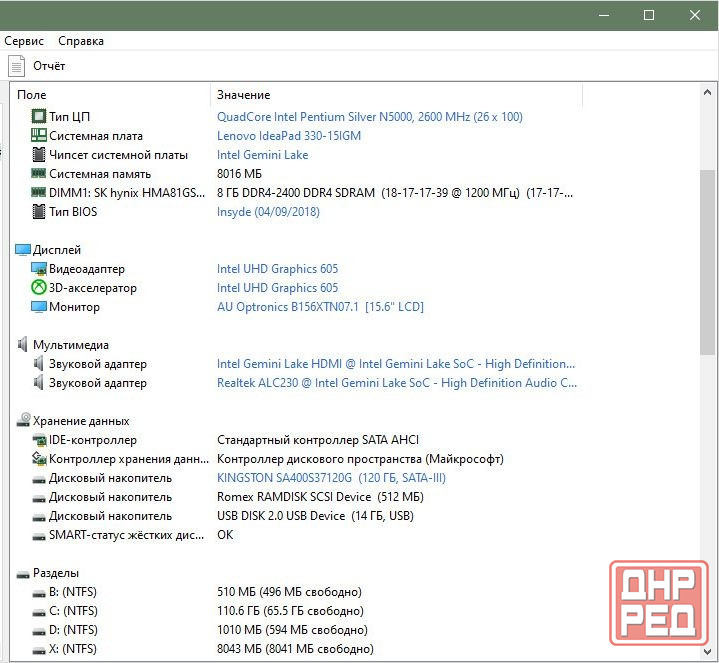
Task: Open the QuadCore Intel Pentium Silver N5000 link
Action: (370, 116)
